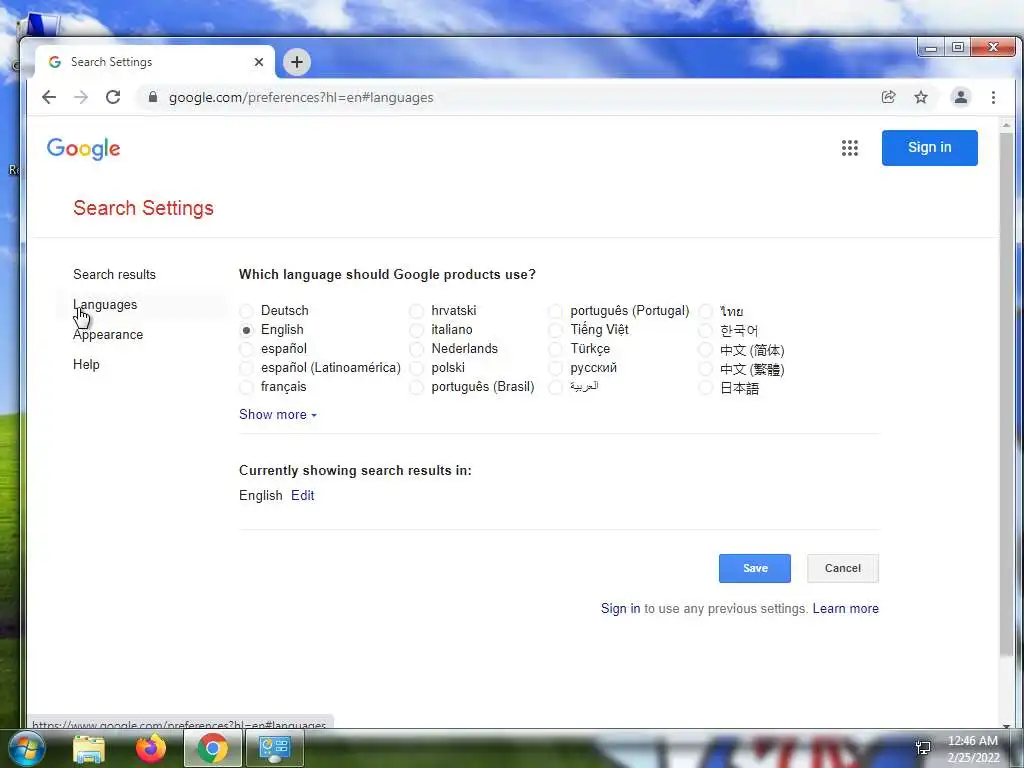The image size is (1024, 768).
Task: Choose the Türkçe radio option
Action: coord(556,349)
